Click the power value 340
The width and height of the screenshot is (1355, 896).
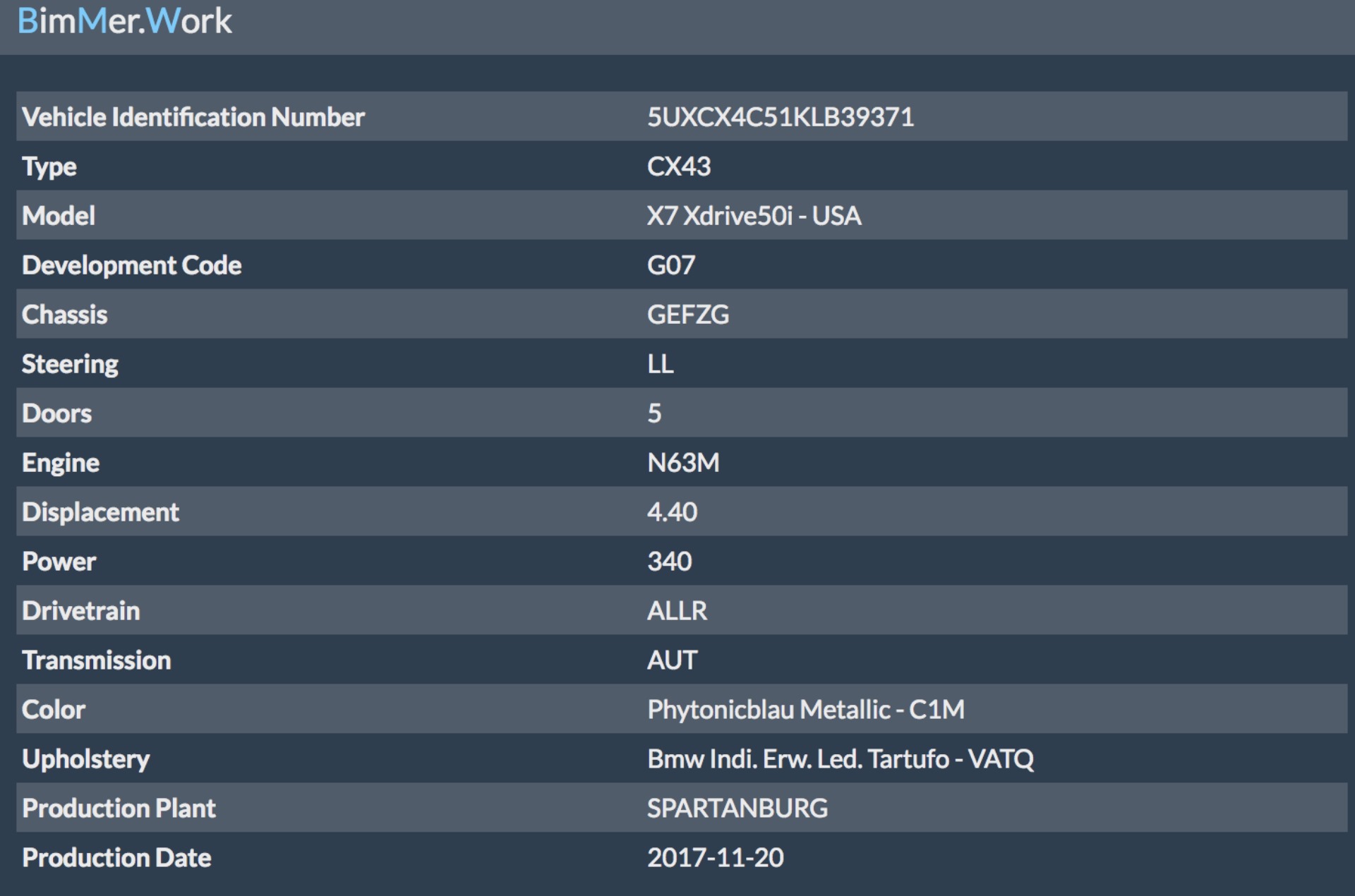tap(669, 562)
